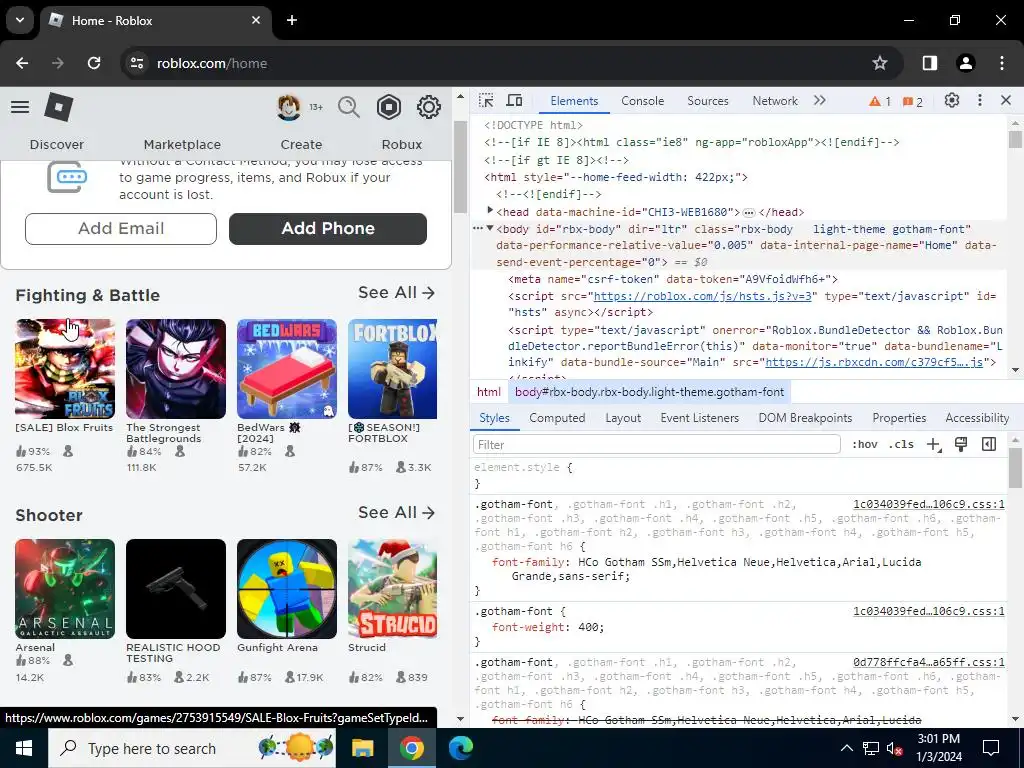Open the tab search dropdown arrow
This screenshot has width=1024, height=768.
pyautogui.click(x=20, y=20)
